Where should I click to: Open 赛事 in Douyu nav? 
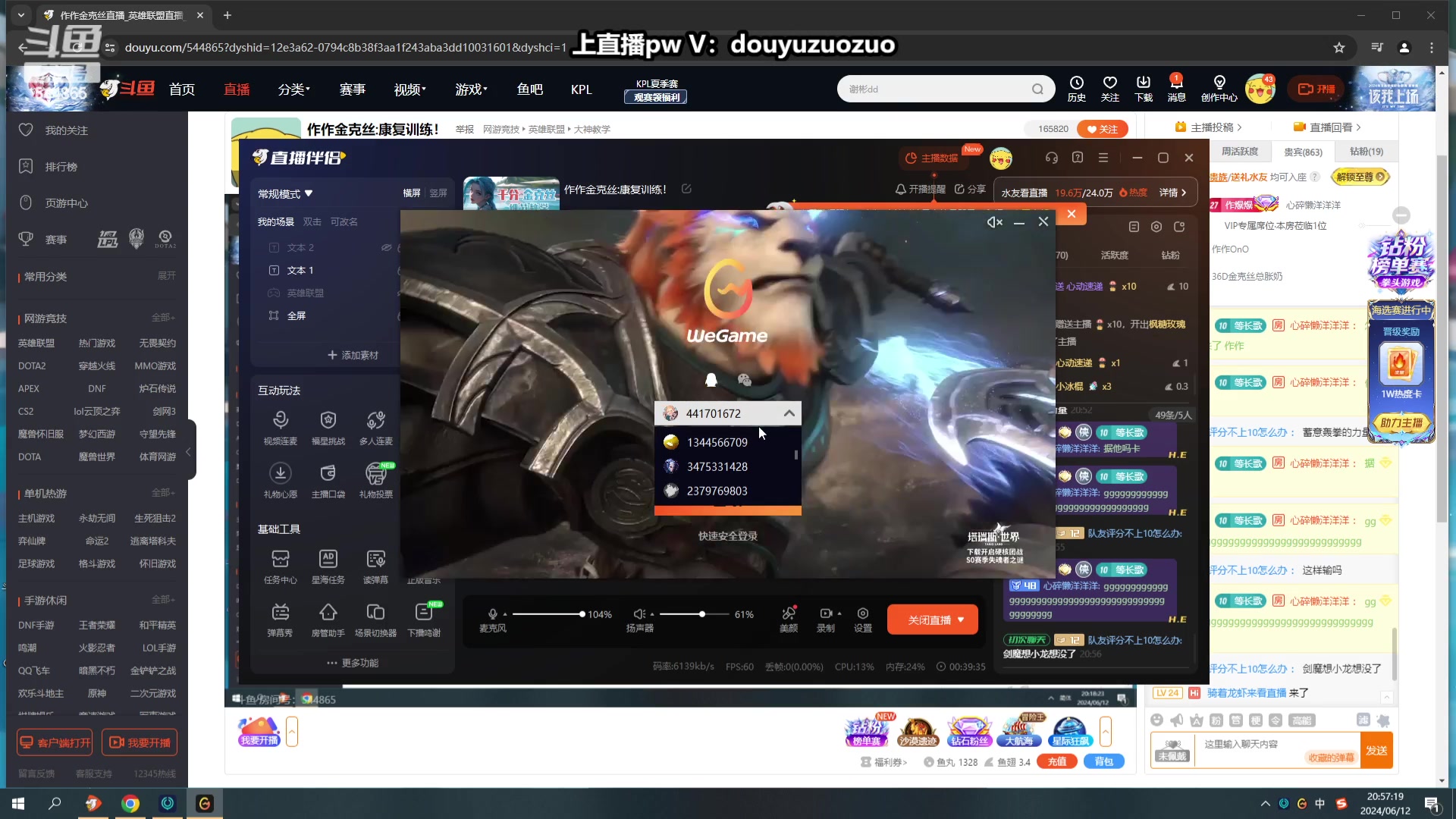(x=353, y=89)
